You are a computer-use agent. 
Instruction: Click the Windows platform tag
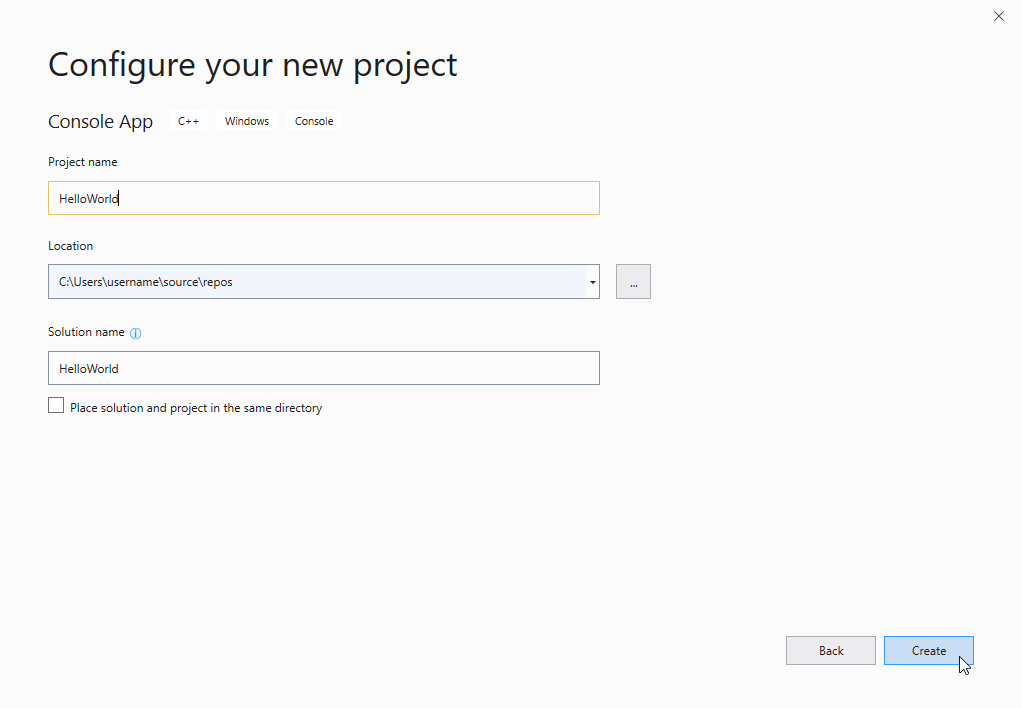click(246, 120)
